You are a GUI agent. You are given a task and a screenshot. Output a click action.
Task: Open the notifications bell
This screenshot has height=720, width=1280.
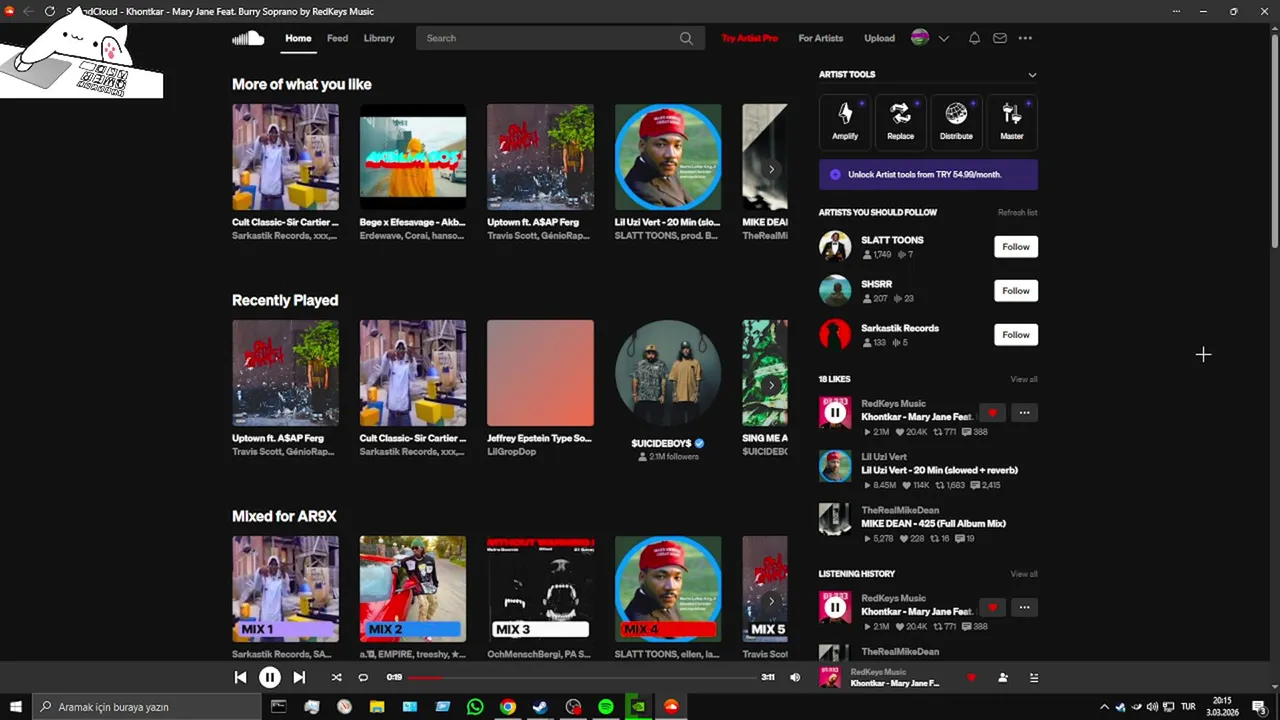(x=974, y=38)
